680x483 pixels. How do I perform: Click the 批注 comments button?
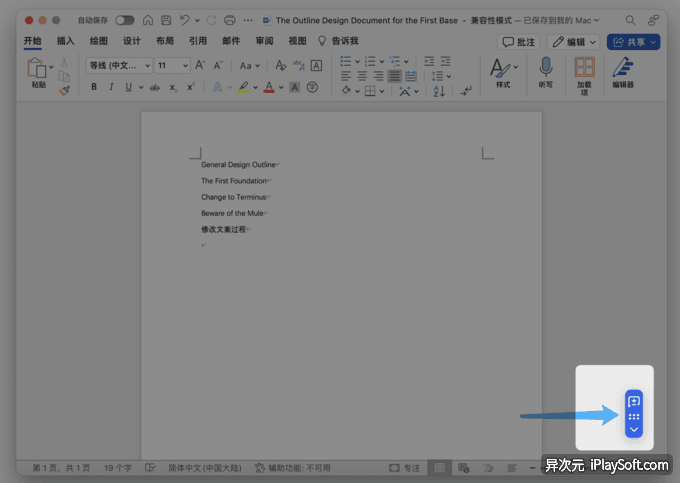click(518, 42)
